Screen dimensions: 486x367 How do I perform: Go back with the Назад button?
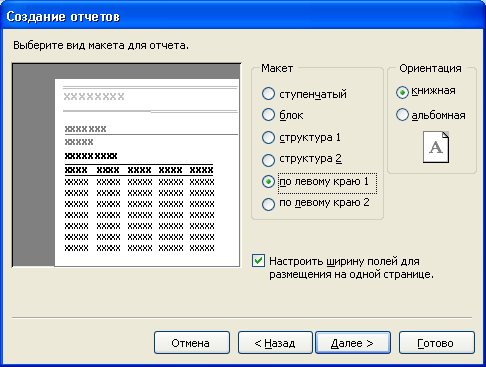(x=275, y=342)
